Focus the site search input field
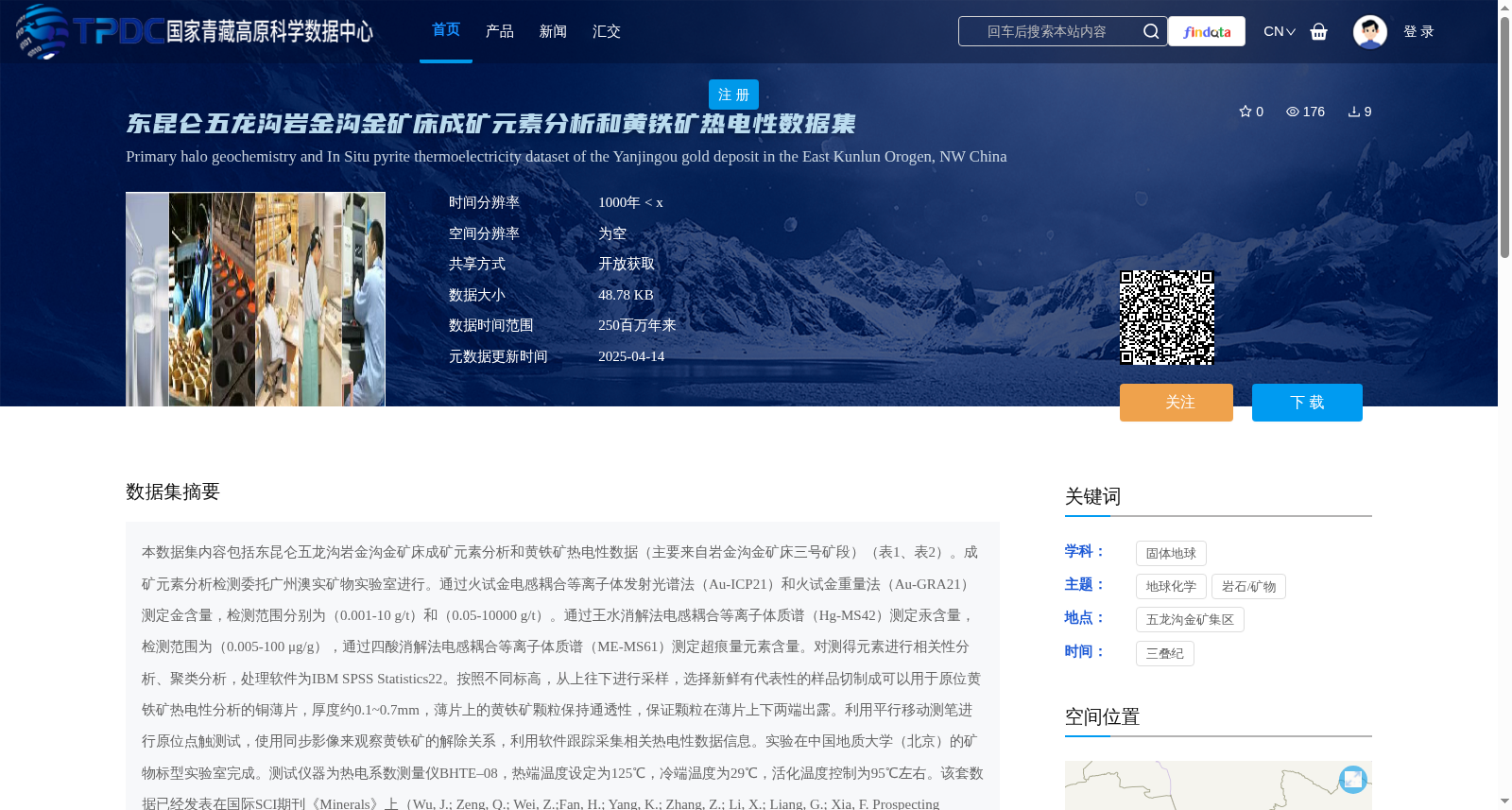 [x=1047, y=31]
